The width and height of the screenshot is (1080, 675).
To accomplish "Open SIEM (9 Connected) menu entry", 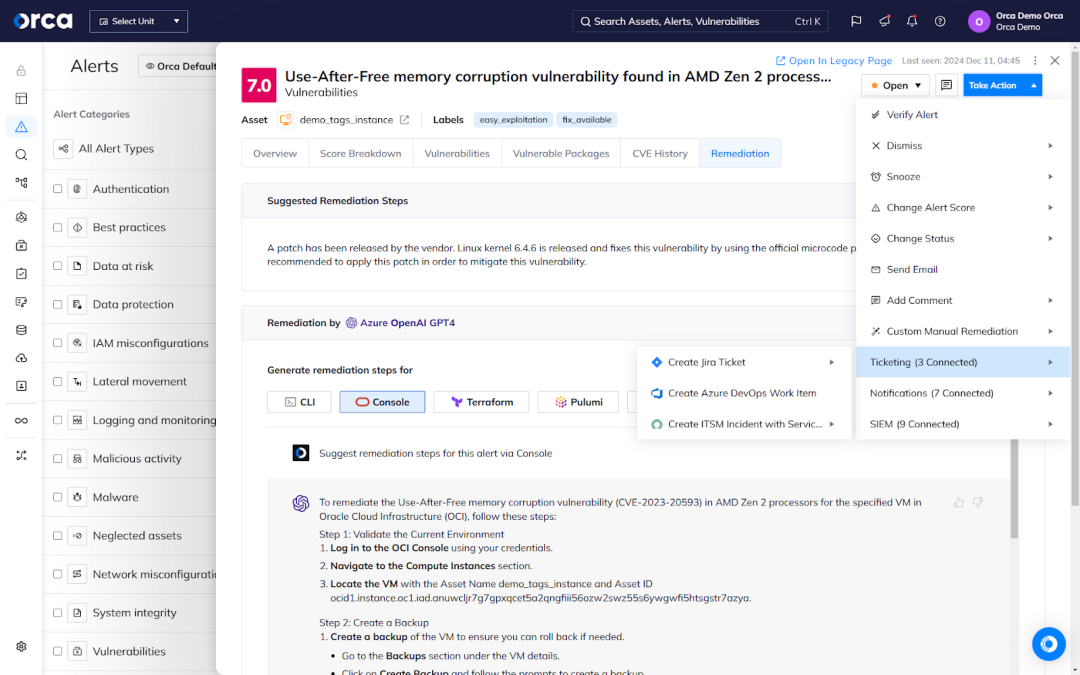I will point(963,424).
